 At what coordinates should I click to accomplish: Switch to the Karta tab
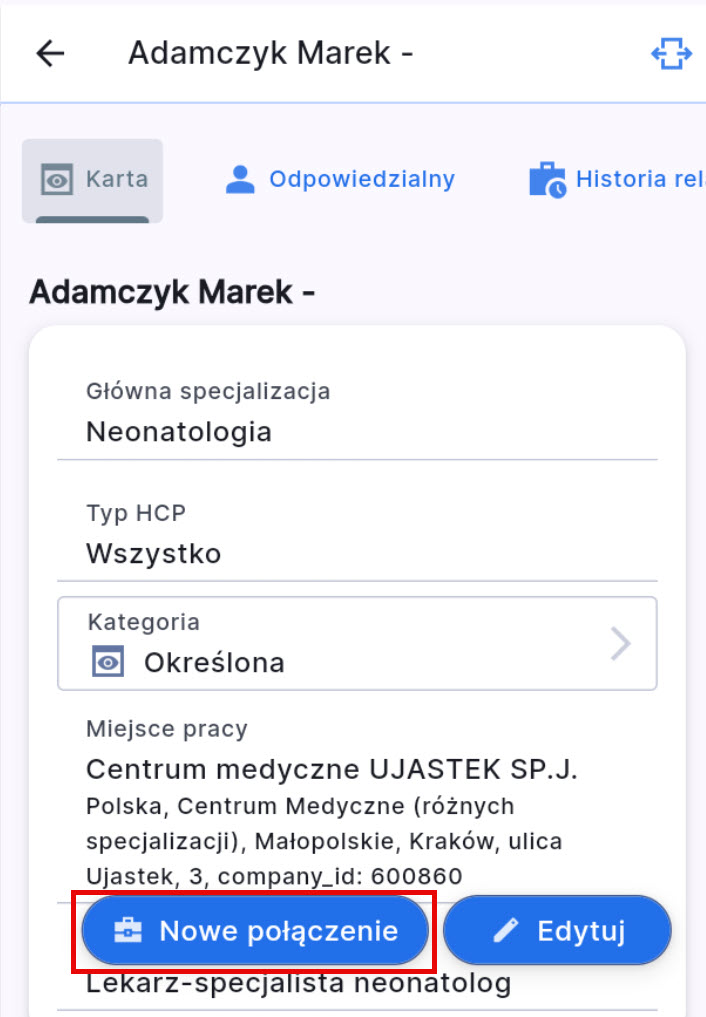click(92, 179)
